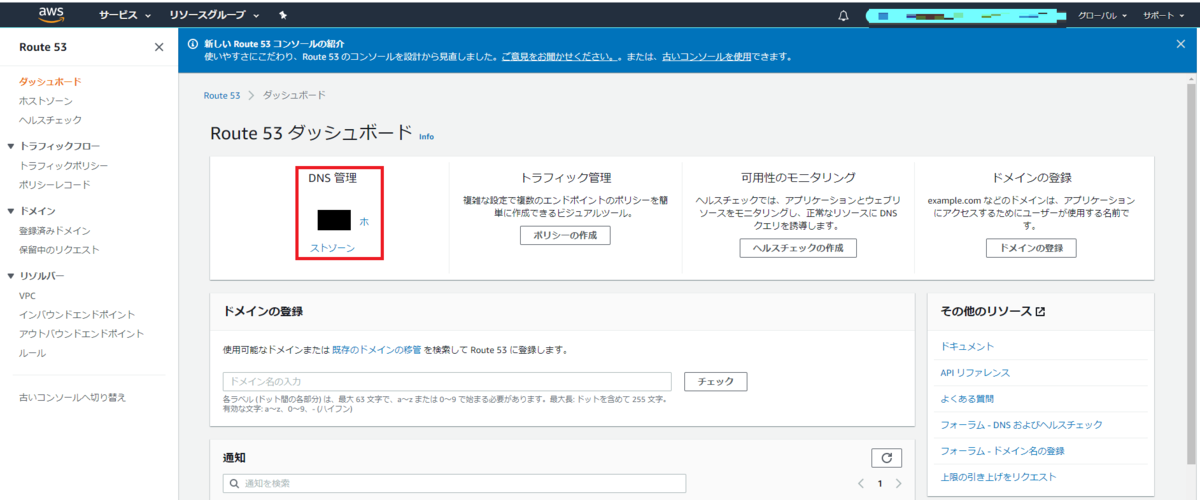Collapse the トラフィックフロー section
The height and width of the screenshot is (500, 1200).
pyautogui.click(x=11, y=146)
